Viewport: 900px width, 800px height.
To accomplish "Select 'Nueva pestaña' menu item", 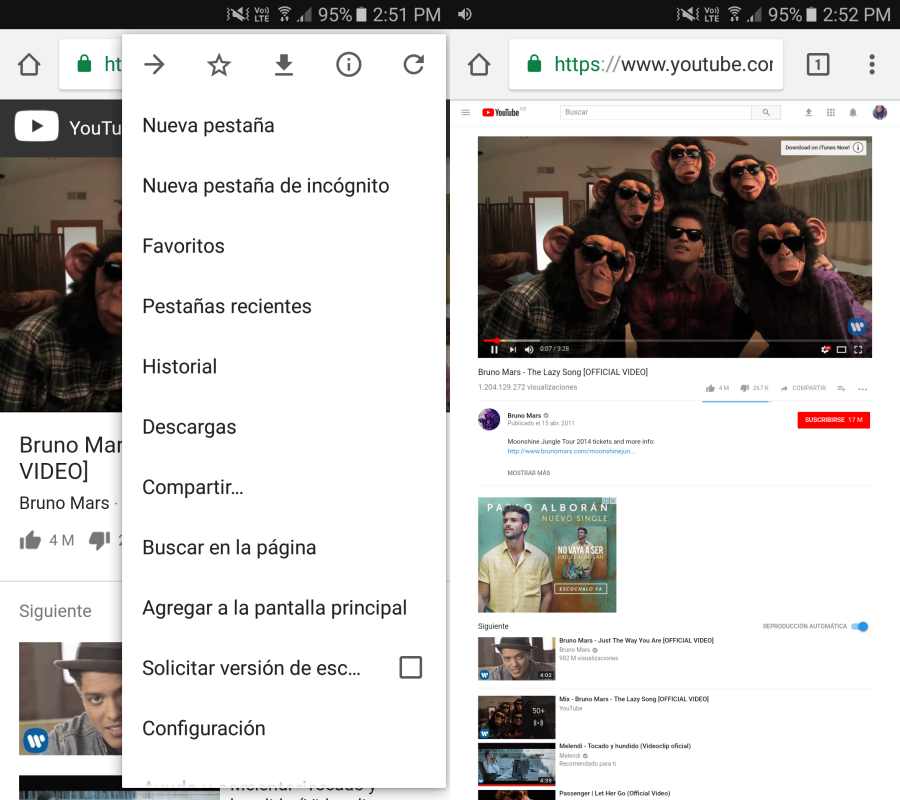I will [x=284, y=126].
